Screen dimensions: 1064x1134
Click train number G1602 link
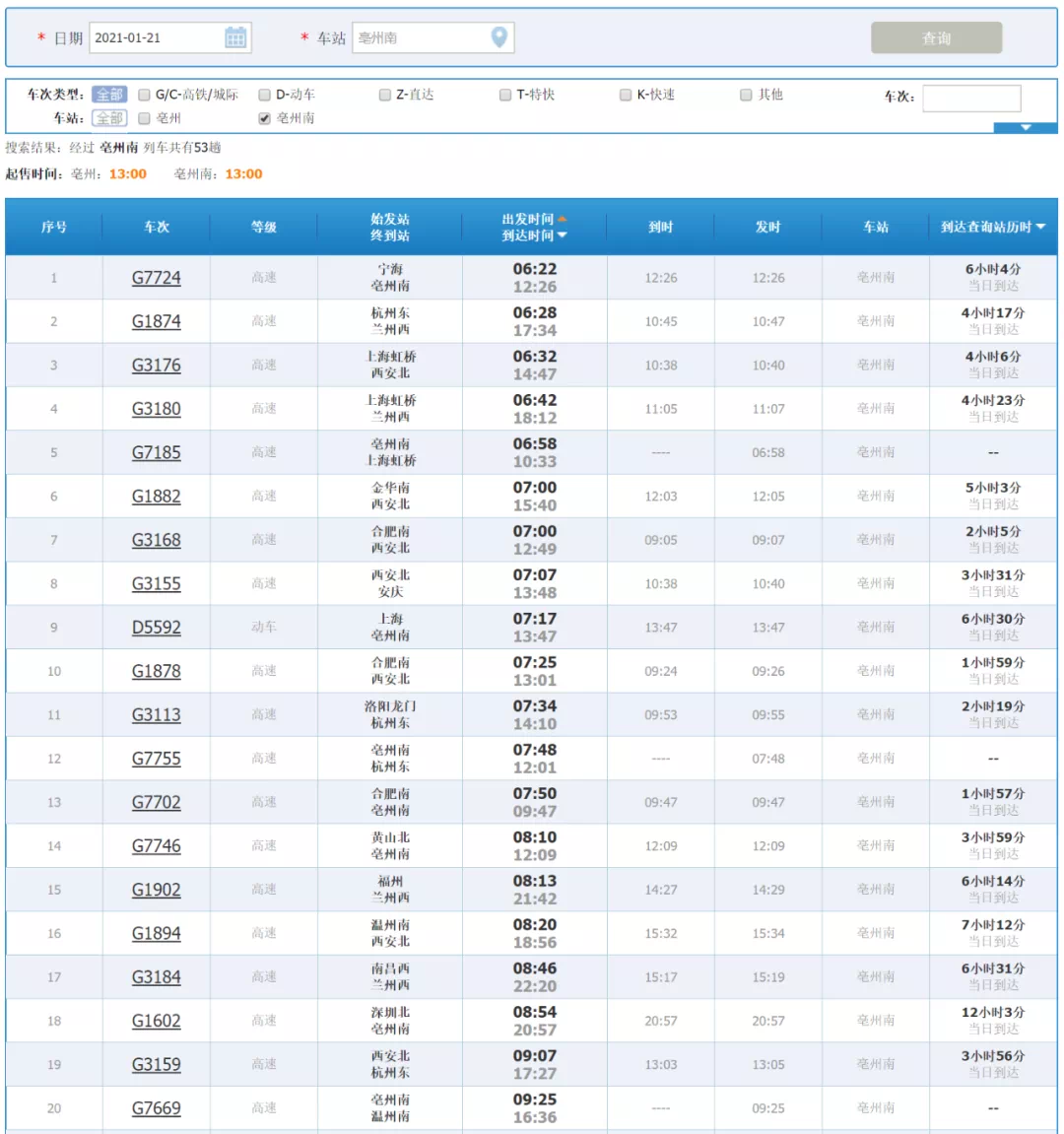157,1021
